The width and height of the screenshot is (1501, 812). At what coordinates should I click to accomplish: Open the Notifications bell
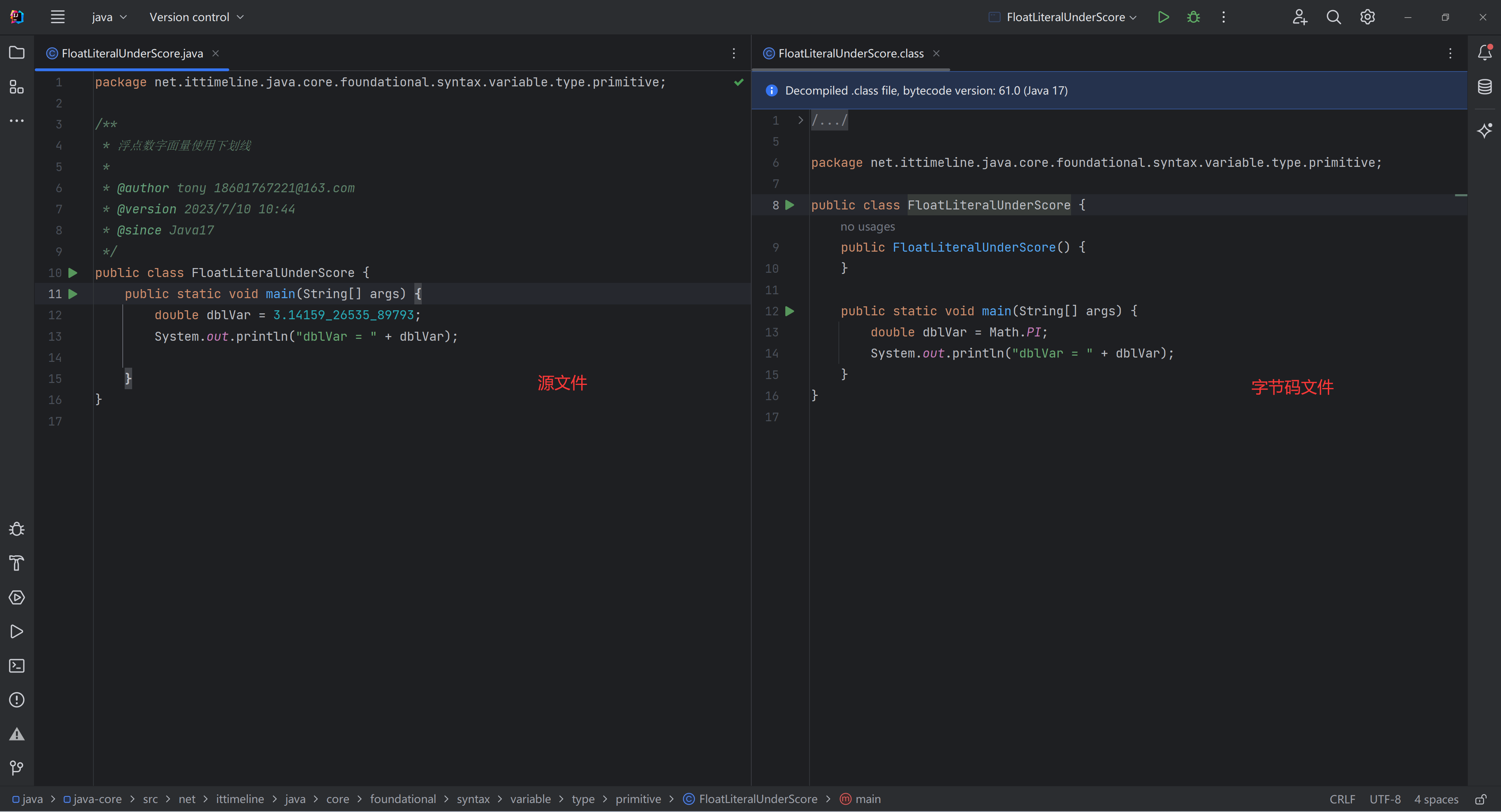(x=1485, y=52)
